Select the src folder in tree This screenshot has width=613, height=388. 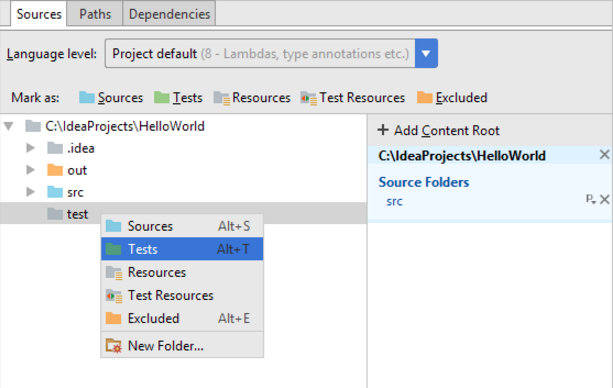(65, 192)
